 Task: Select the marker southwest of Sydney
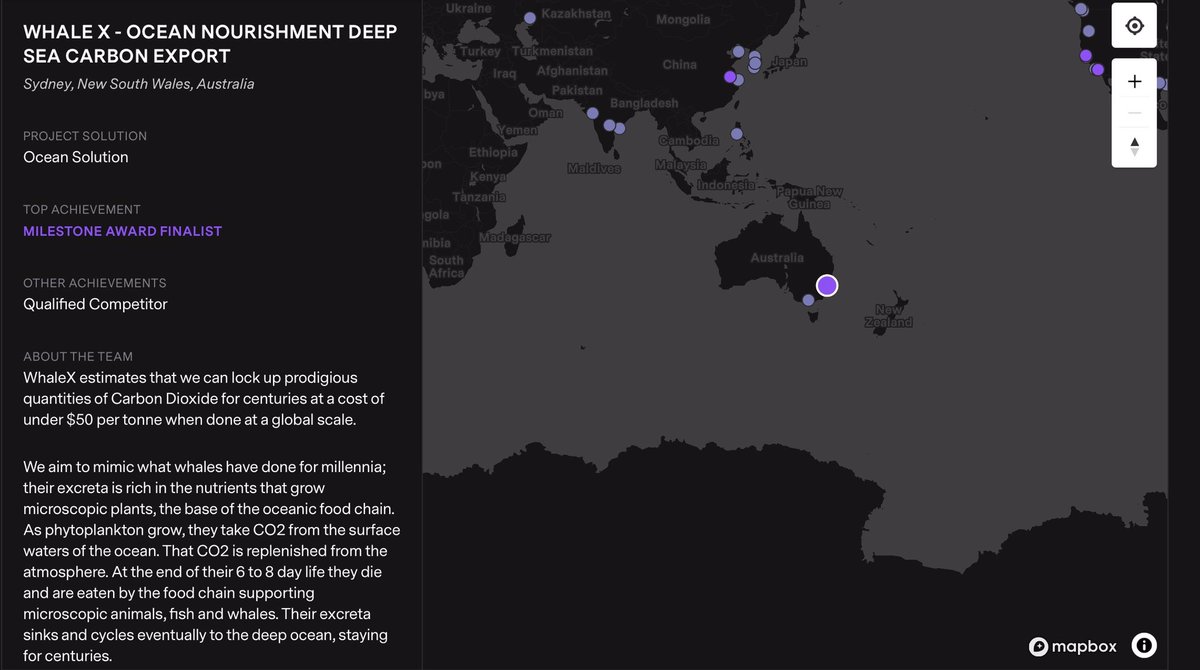(x=808, y=299)
